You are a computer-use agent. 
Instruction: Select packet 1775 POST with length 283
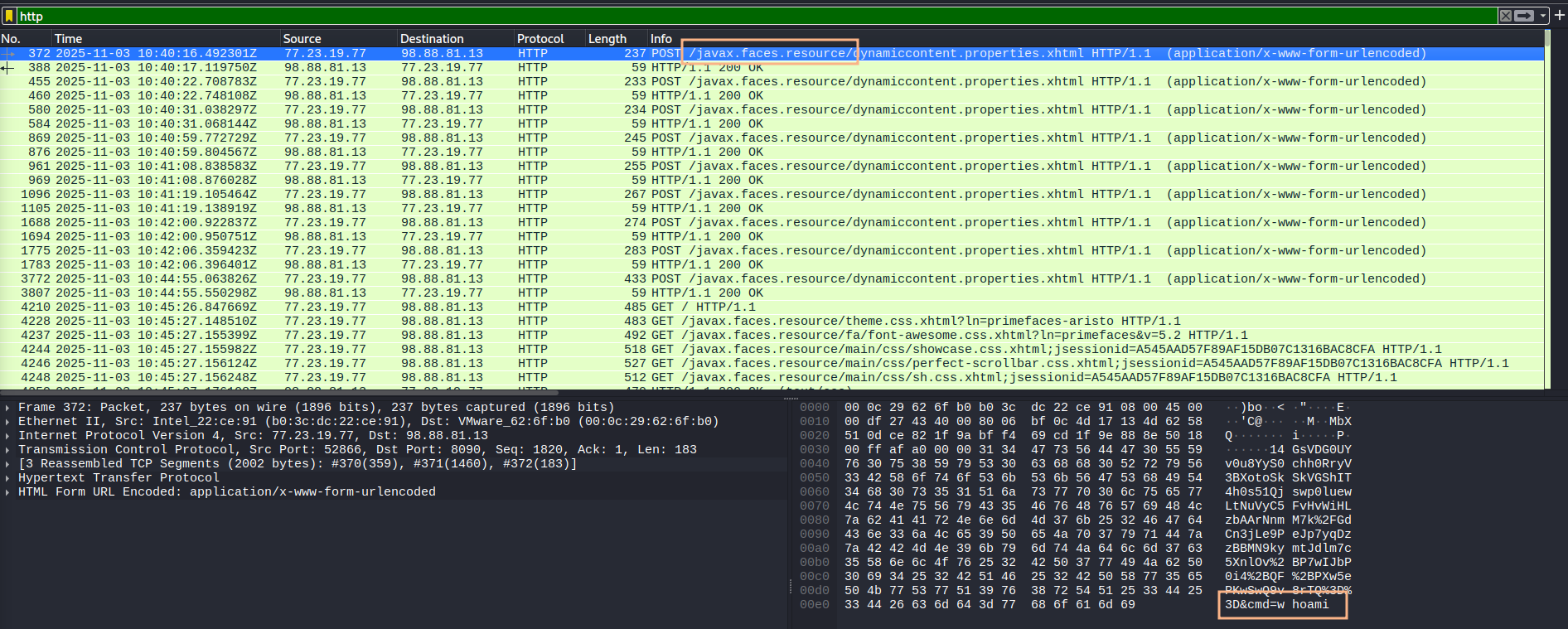coord(772,250)
